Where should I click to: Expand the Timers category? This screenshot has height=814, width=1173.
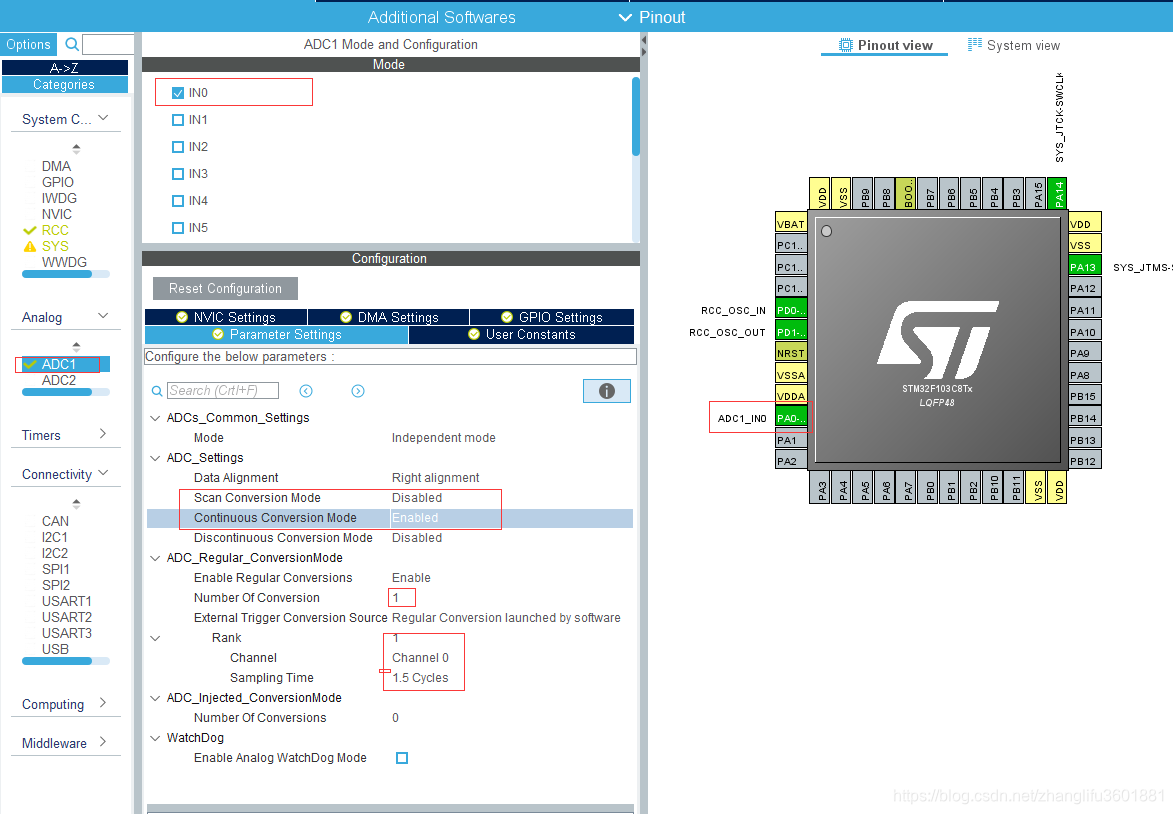pos(103,434)
